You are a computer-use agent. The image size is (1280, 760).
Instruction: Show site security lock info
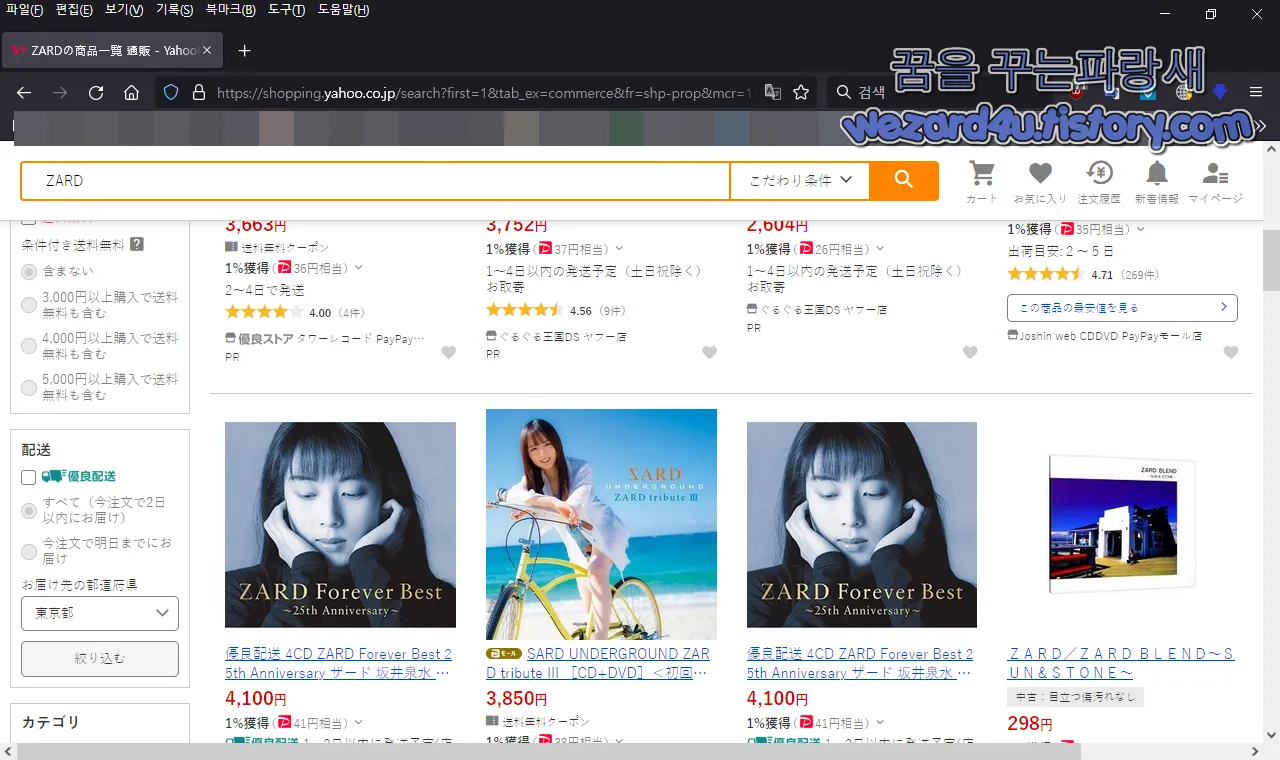click(x=198, y=93)
